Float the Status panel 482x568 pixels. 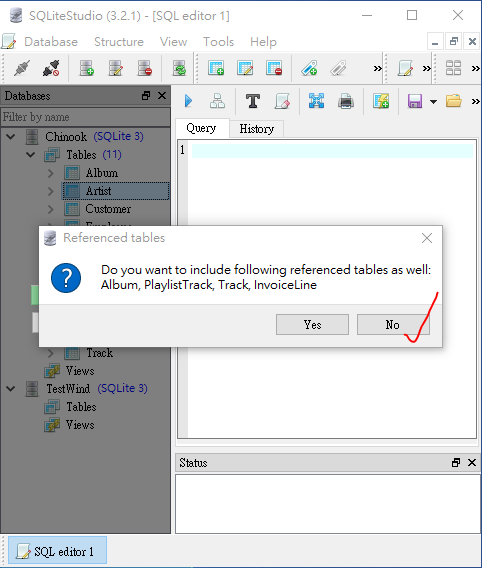[456, 463]
